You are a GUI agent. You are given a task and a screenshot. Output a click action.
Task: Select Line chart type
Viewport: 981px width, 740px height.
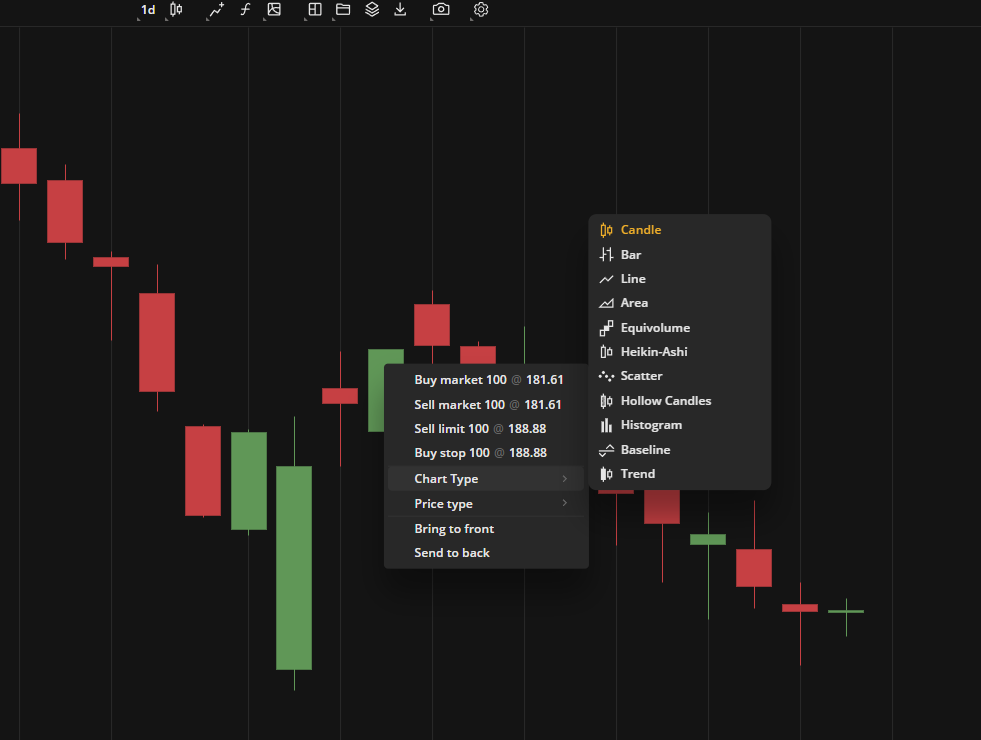pyautogui.click(x=679, y=279)
